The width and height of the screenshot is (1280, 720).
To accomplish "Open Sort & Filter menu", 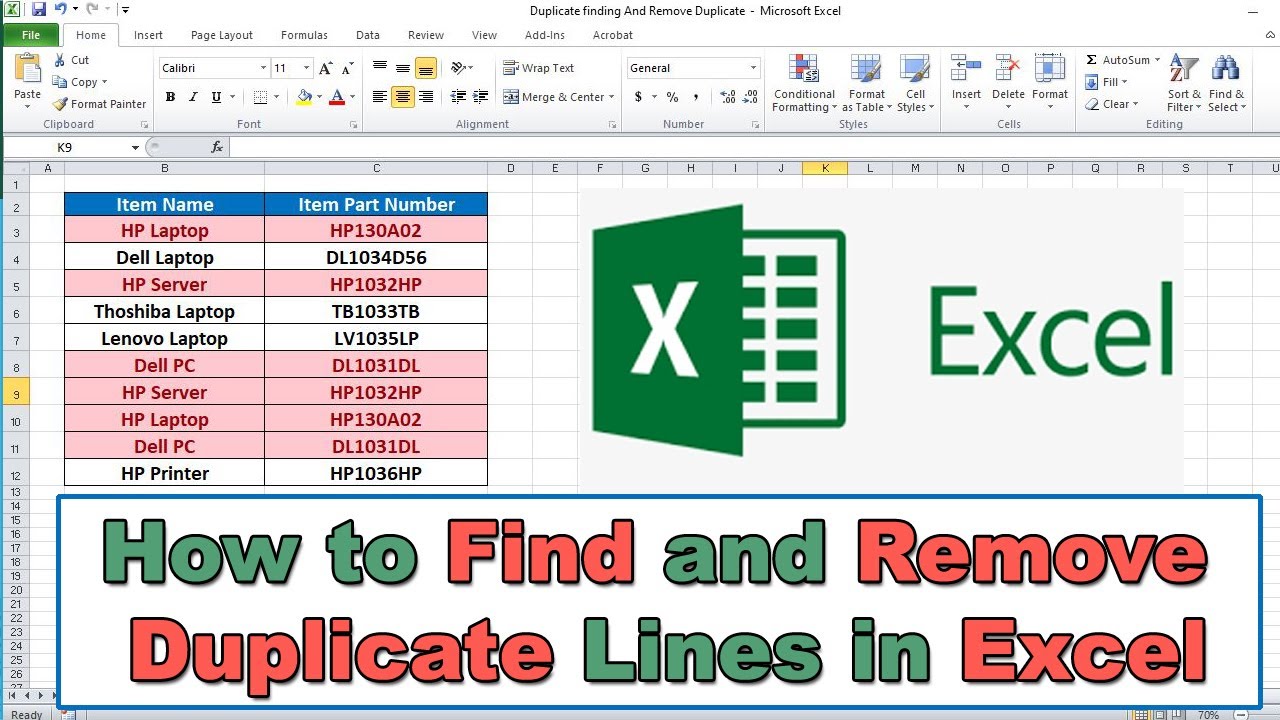I will (x=1184, y=83).
